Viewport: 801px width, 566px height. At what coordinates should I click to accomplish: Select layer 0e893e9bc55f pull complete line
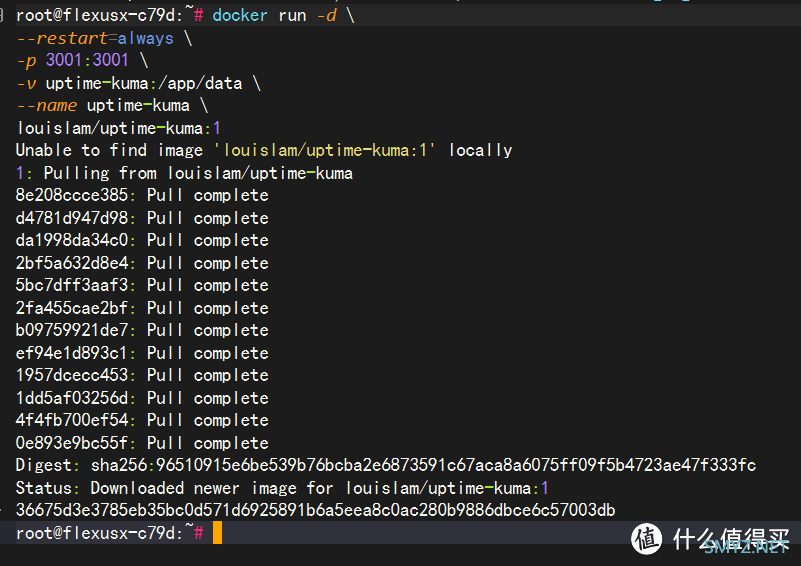(x=142, y=442)
